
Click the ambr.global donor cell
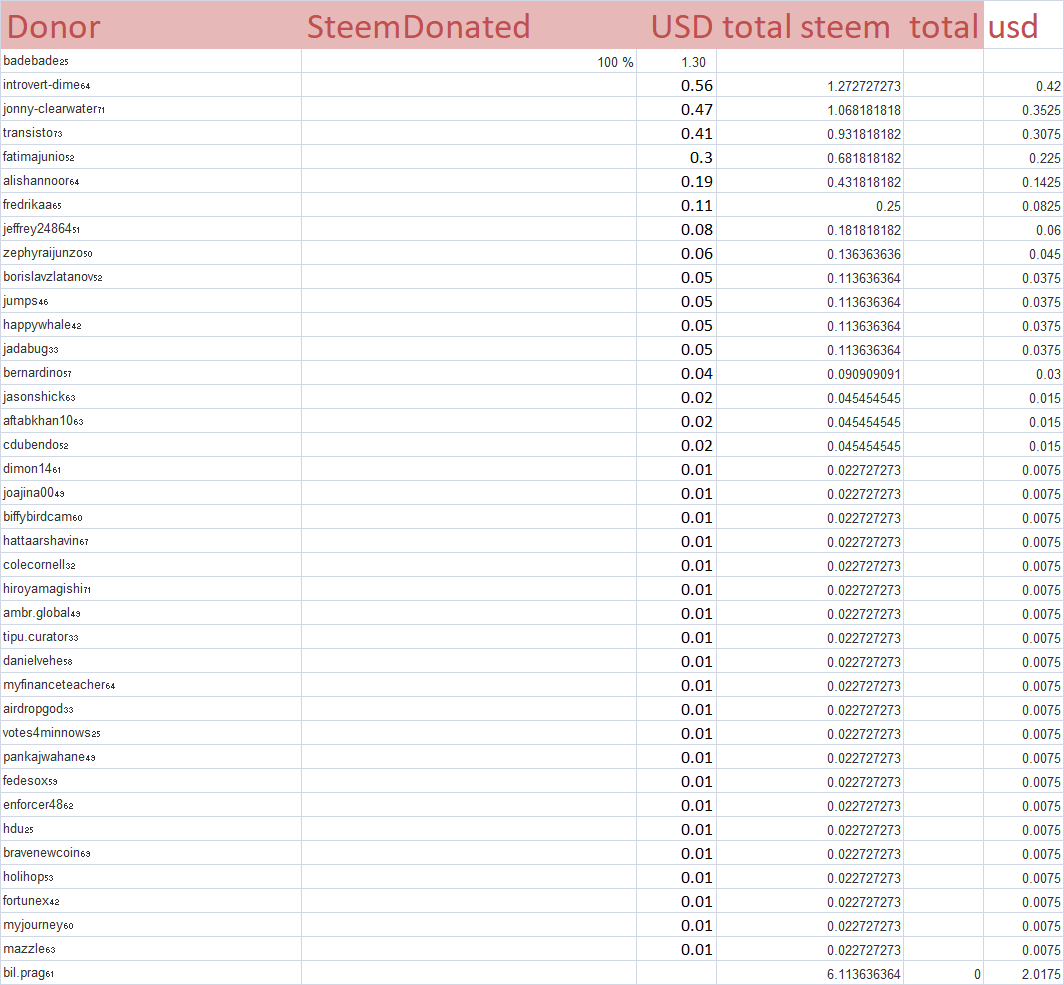[151, 613]
